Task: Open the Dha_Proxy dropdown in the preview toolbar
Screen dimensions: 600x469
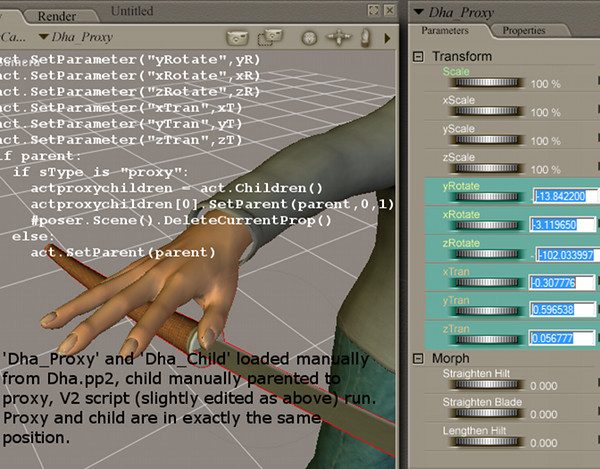Action: coord(76,37)
